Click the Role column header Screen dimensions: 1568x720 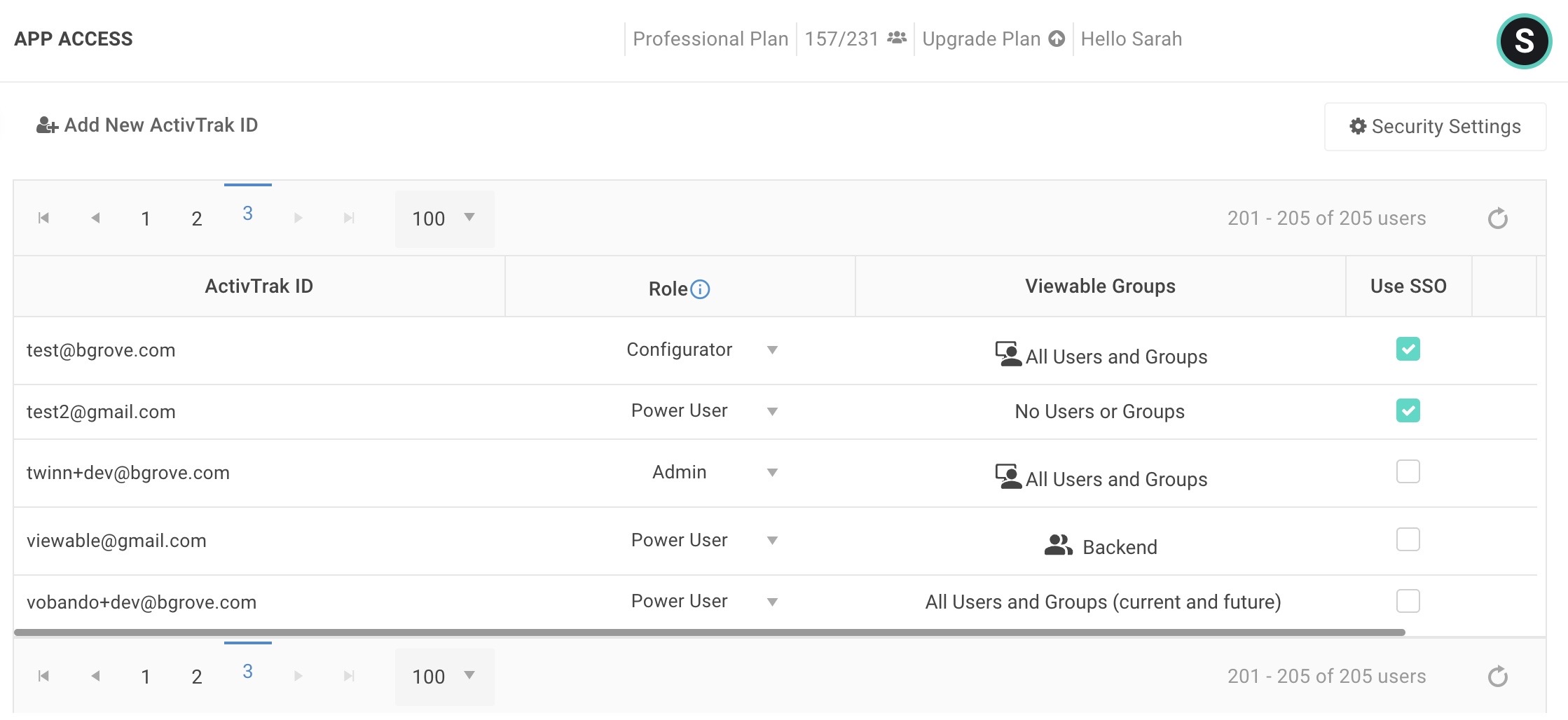click(680, 286)
